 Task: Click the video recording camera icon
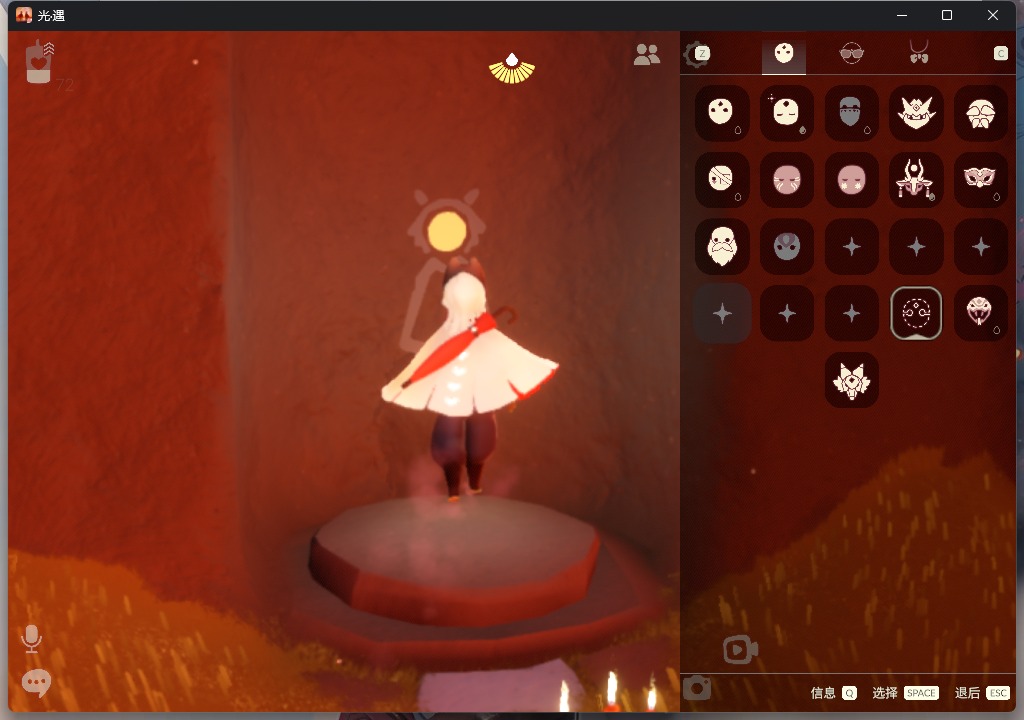click(x=740, y=649)
